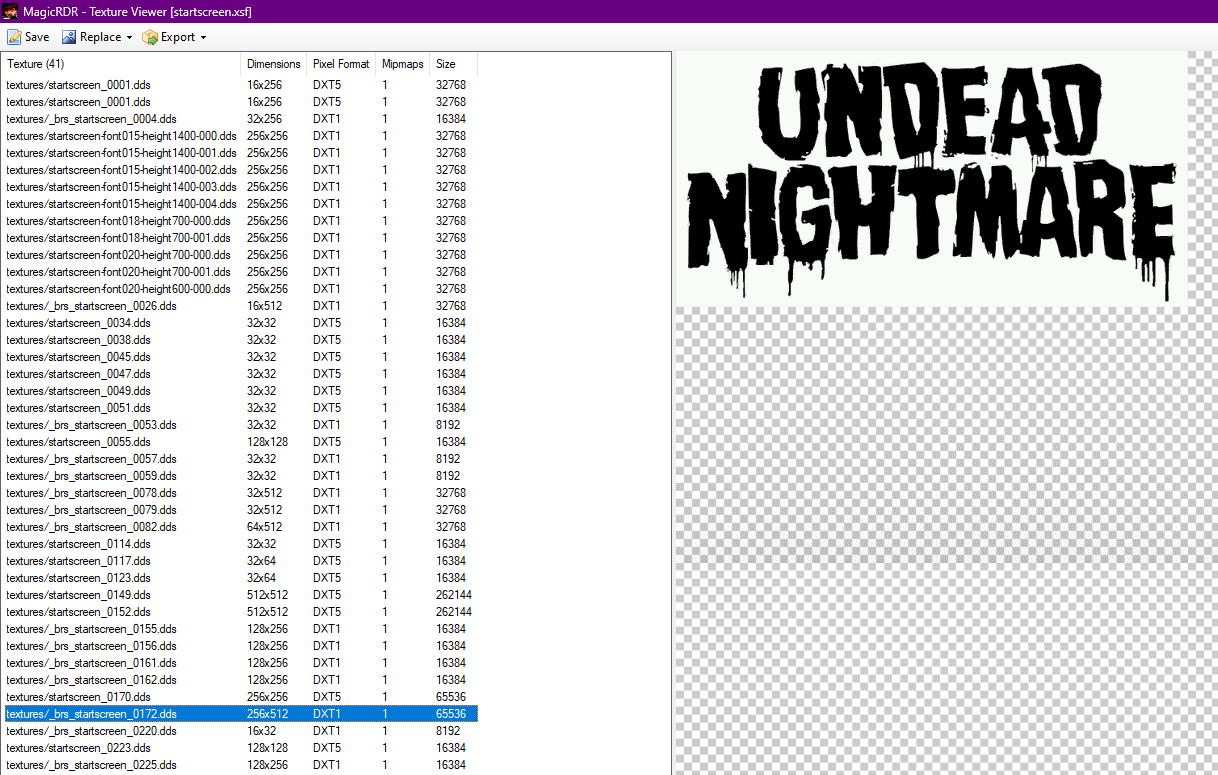Sort by the Pixel Format column header
Viewport: 1218px width, 775px height.
tap(342, 64)
